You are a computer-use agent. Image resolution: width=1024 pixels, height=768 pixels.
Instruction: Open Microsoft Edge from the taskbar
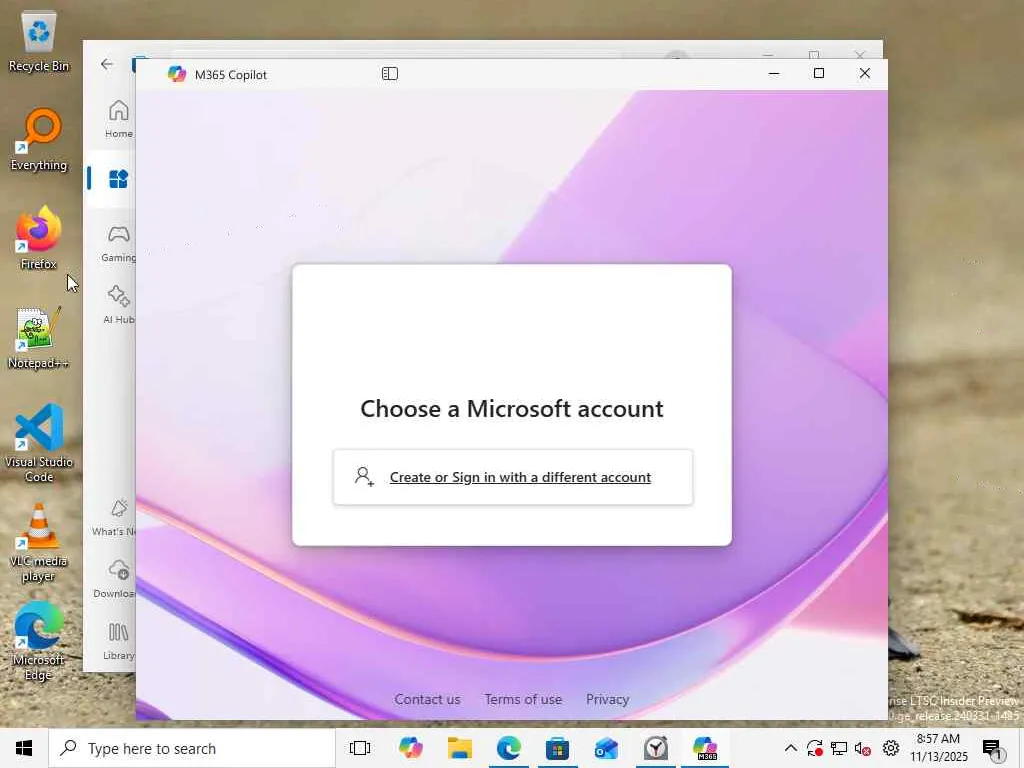coord(509,748)
